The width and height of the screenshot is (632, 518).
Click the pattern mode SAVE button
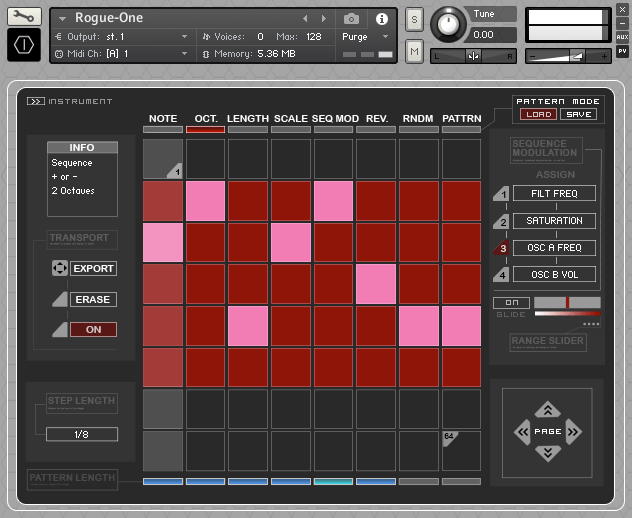[578, 114]
